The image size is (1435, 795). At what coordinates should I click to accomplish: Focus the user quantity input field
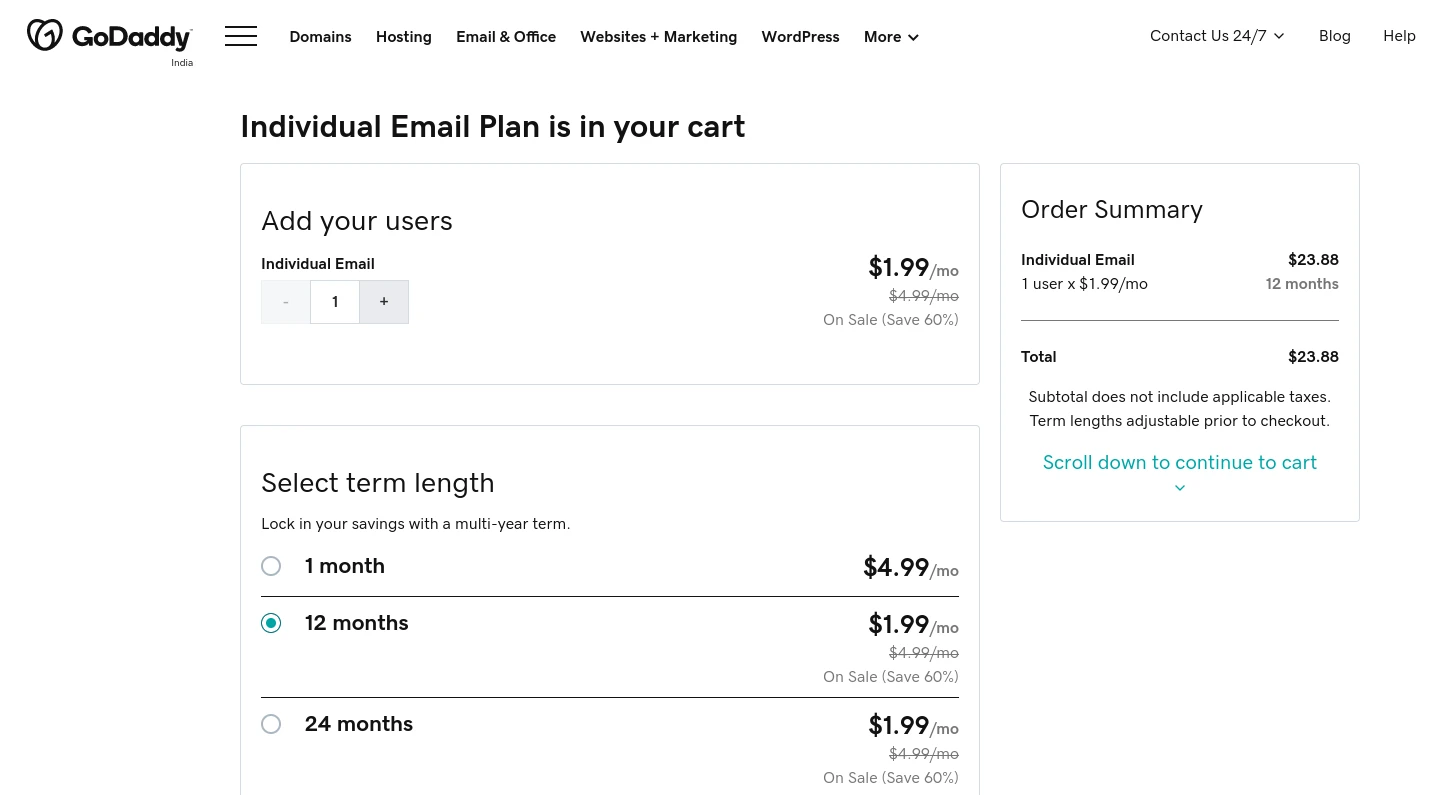335,302
